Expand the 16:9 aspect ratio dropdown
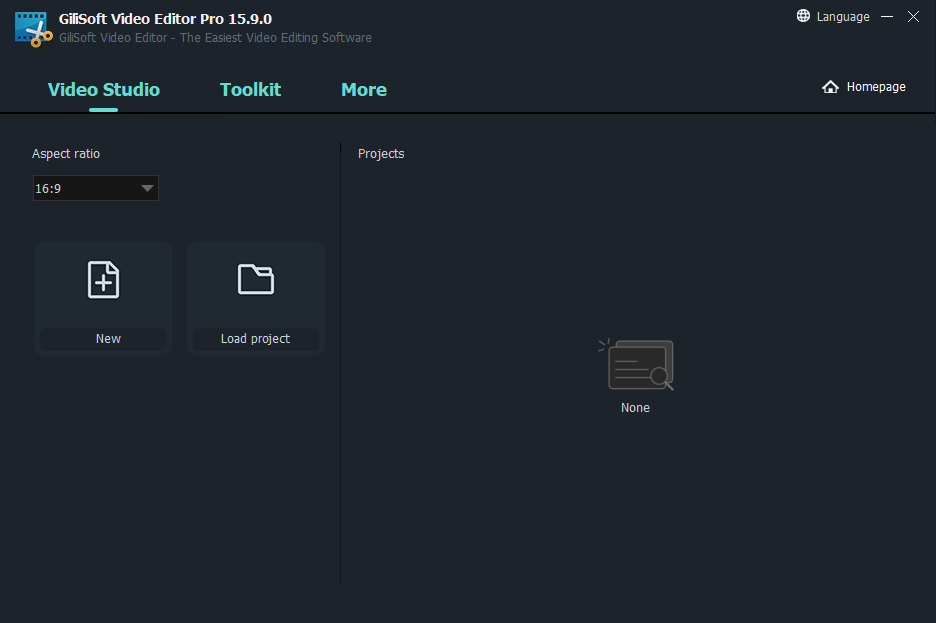Image resolution: width=936 pixels, height=623 pixels. tap(96, 188)
